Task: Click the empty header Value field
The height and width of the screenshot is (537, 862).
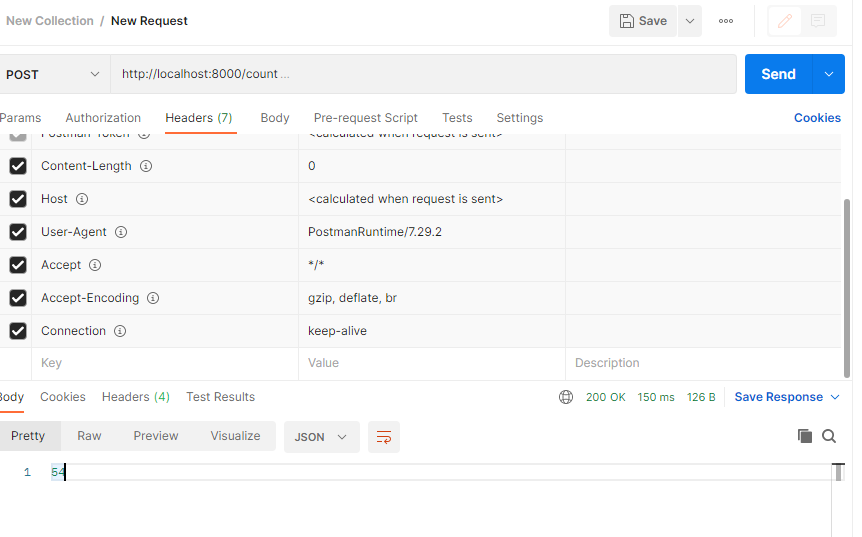Action: 432,363
